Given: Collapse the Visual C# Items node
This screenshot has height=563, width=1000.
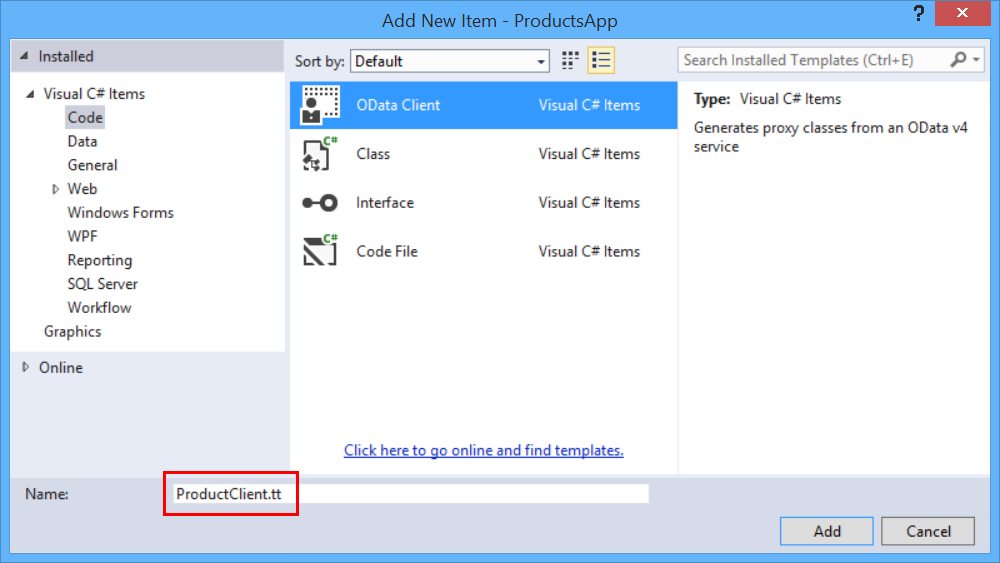Looking at the screenshot, I should click(x=30, y=94).
